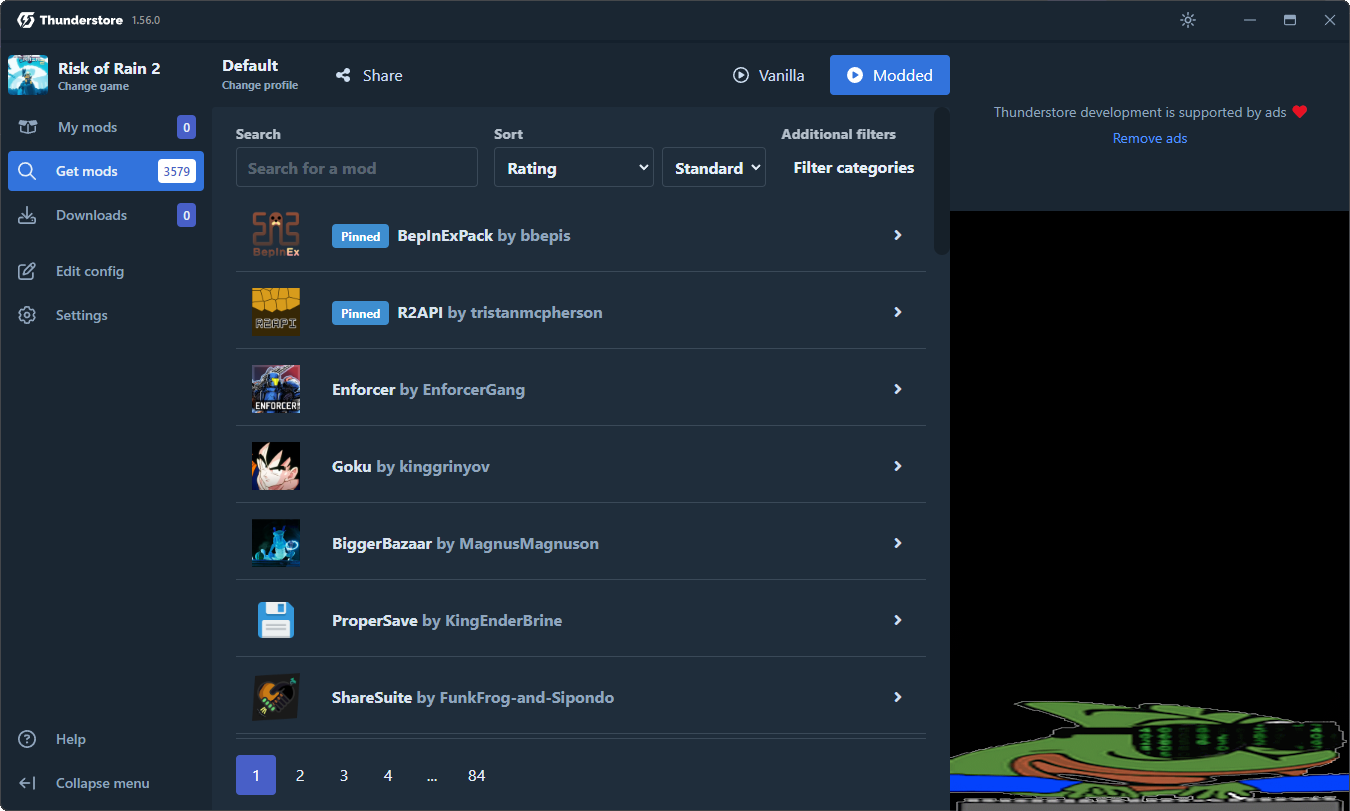Click the Pinned badge on R2API
Screen dimensions: 1350x811
[x=360, y=313]
